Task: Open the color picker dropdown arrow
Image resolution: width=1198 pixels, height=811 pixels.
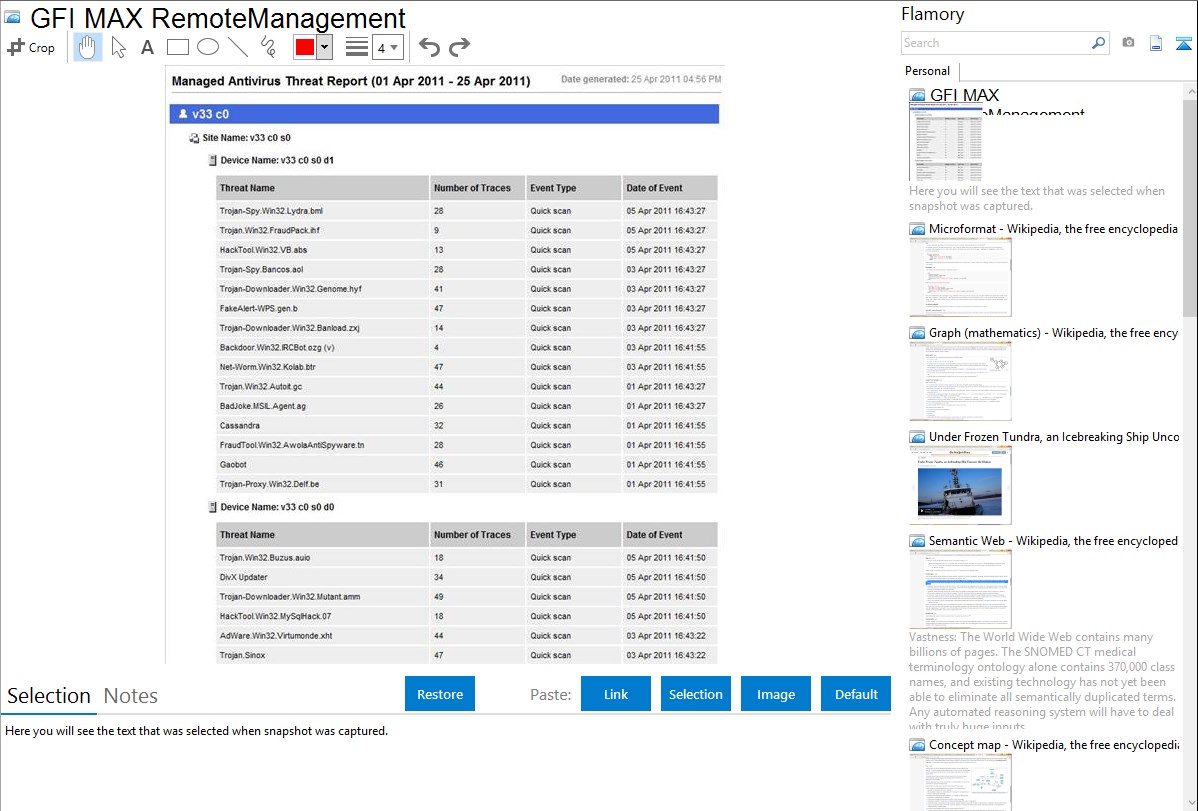Action: point(325,47)
